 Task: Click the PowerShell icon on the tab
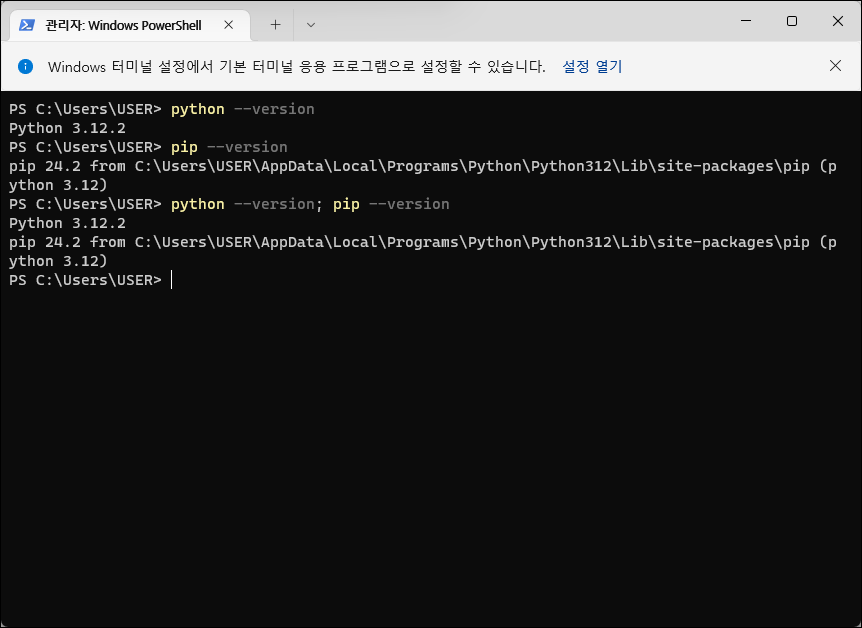tap(27, 25)
